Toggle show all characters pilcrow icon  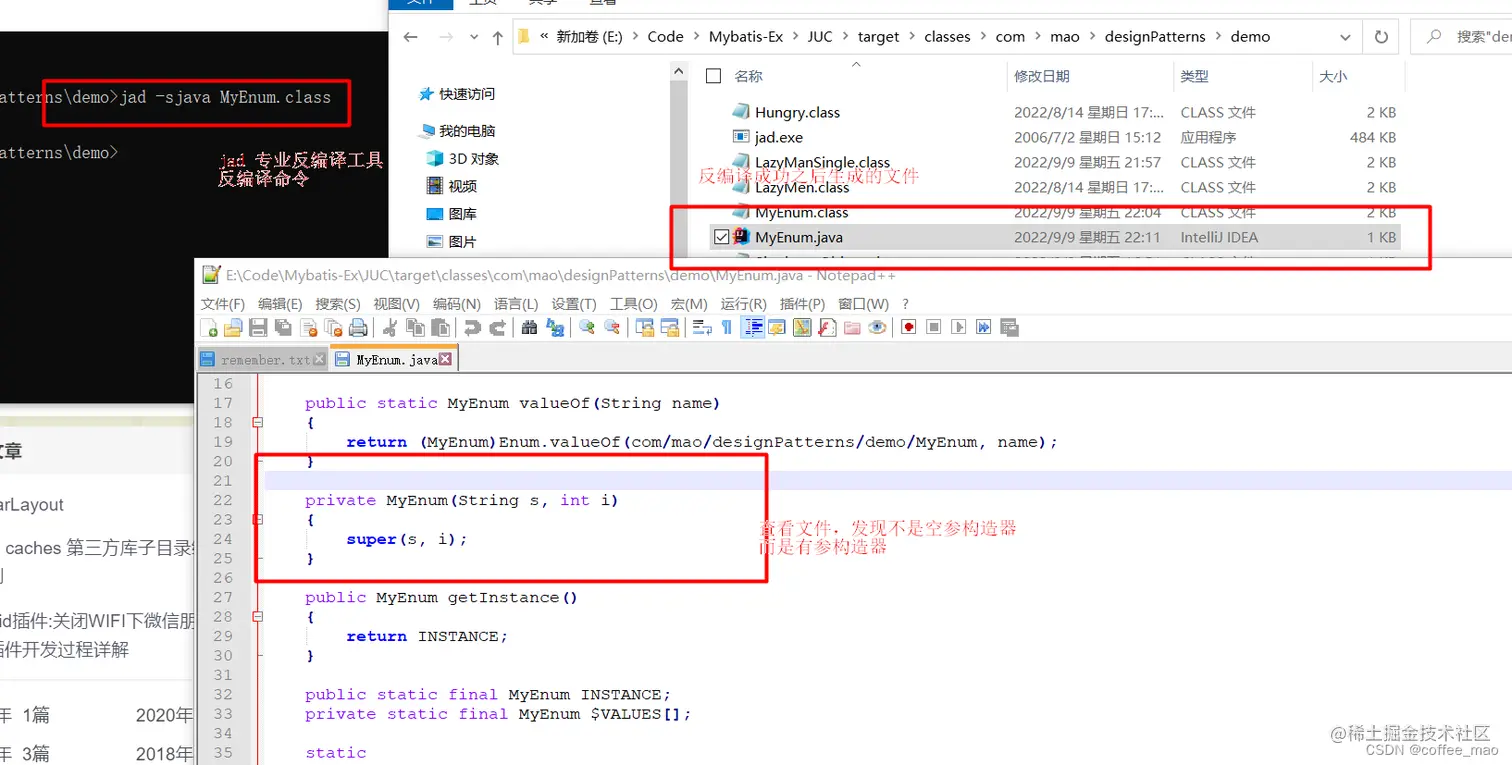click(726, 327)
